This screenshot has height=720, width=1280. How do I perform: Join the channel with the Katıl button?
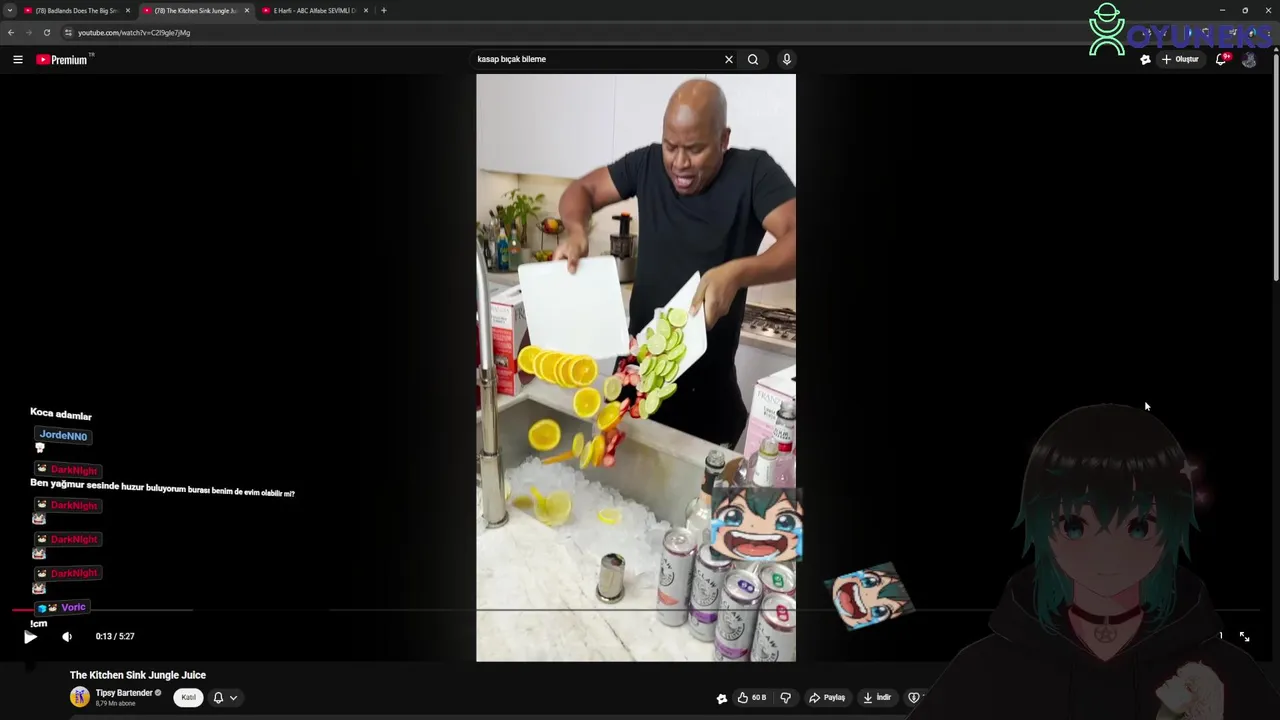pyautogui.click(x=188, y=697)
